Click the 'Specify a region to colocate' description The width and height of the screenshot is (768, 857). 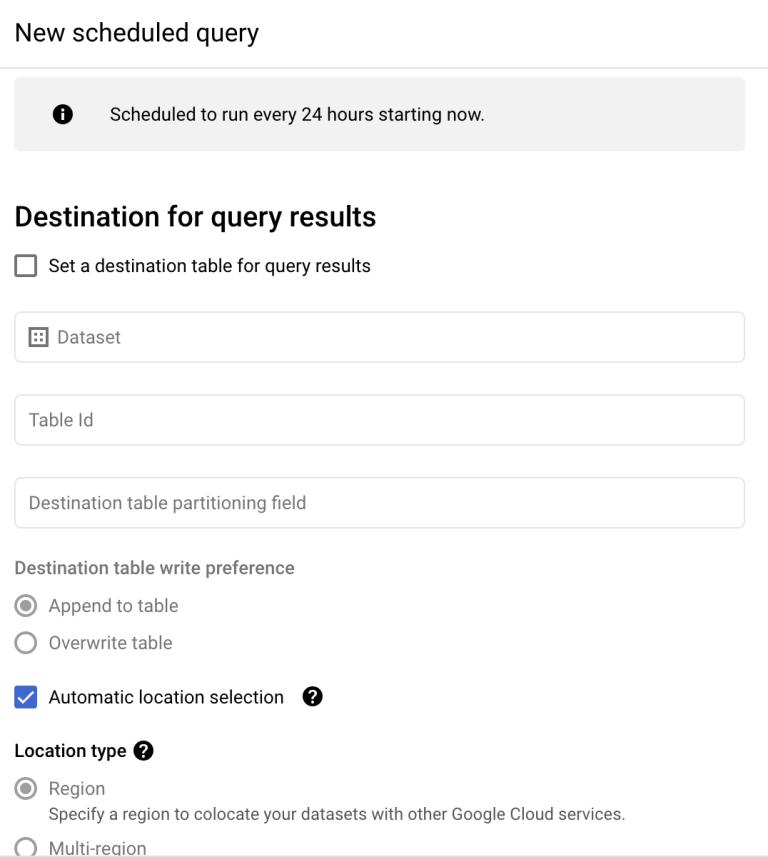(336, 814)
